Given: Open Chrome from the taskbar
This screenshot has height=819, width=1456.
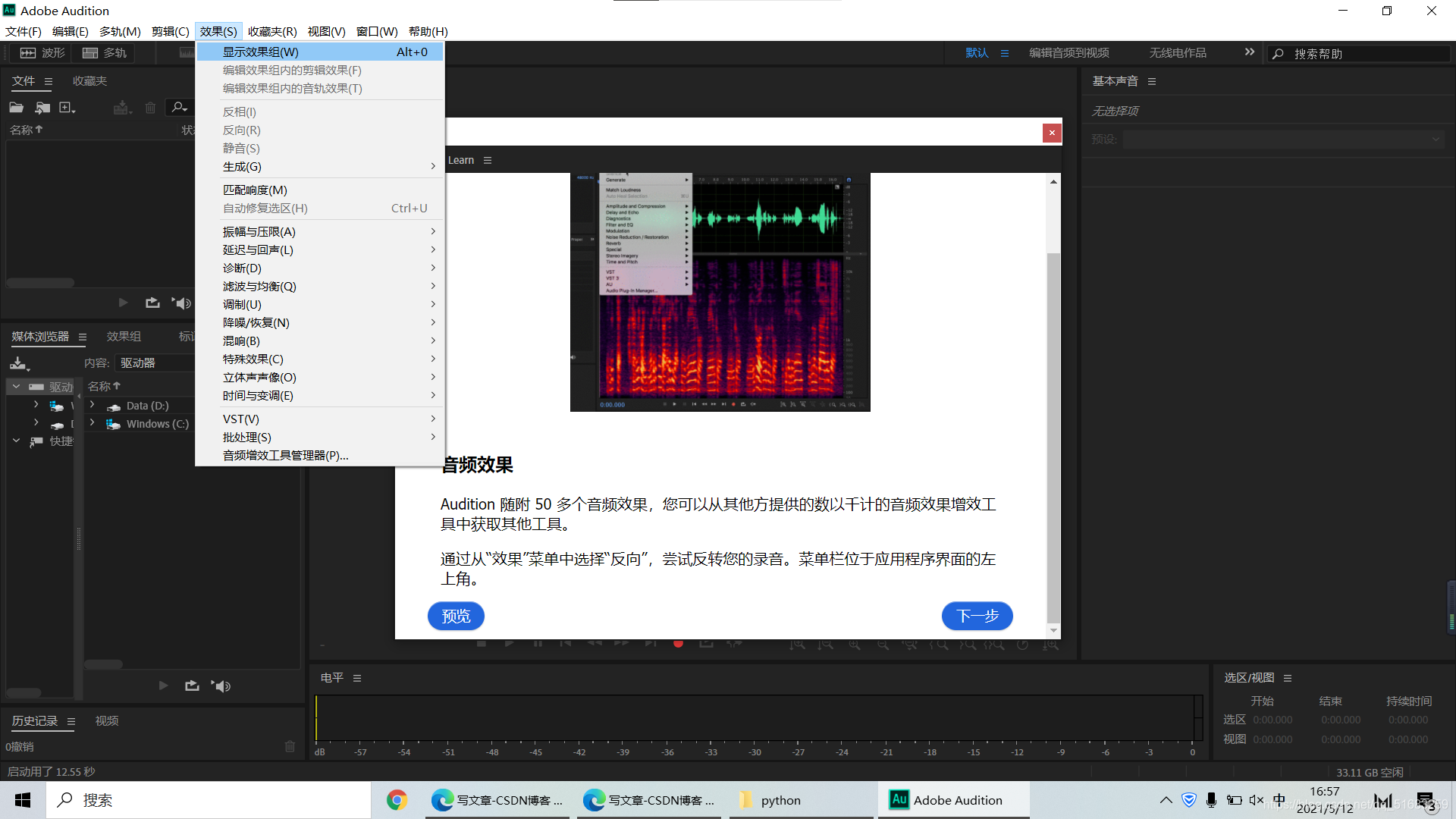Looking at the screenshot, I should pyautogui.click(x=397, y=800).
